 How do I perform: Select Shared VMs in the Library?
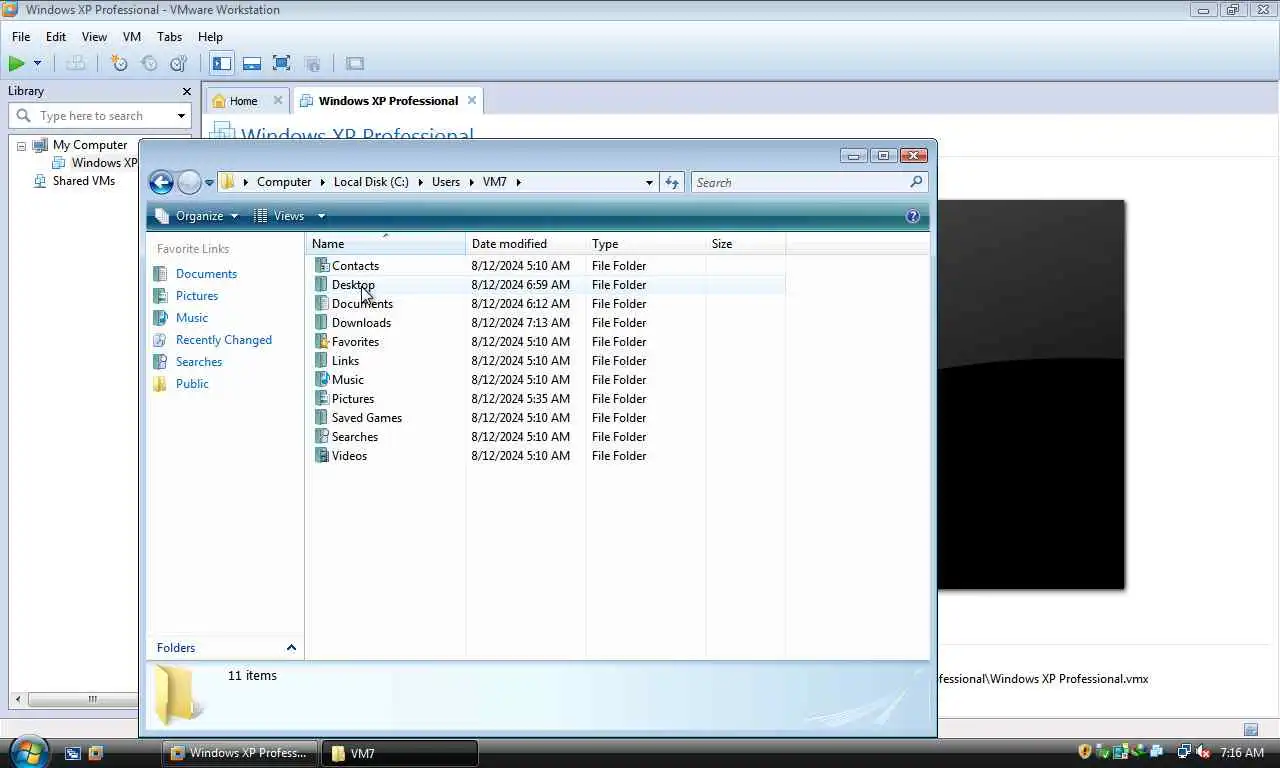(84, 181)
